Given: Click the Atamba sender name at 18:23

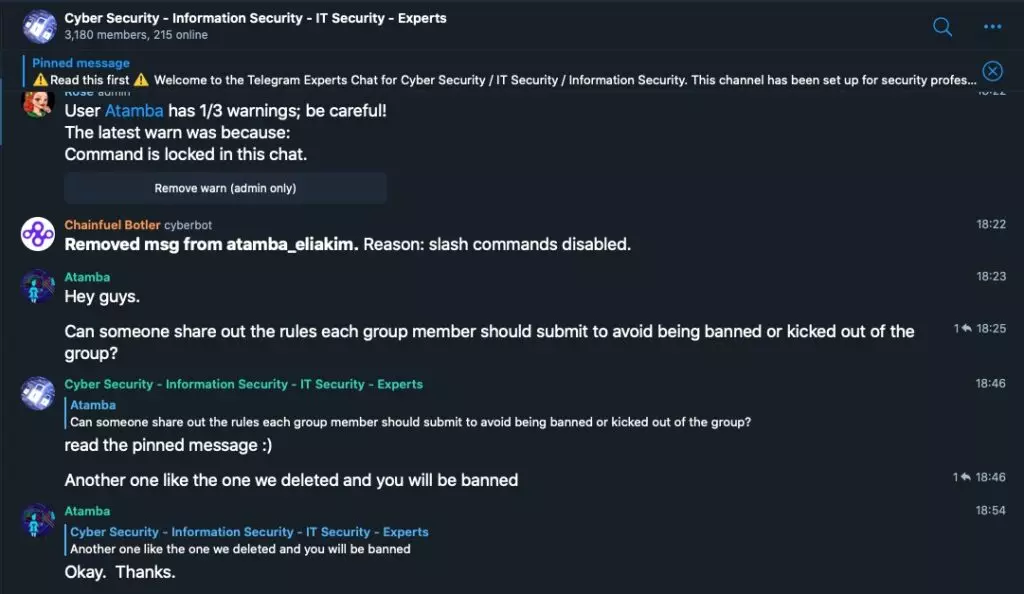Looking at the screenshot, I should coord(87,277).
